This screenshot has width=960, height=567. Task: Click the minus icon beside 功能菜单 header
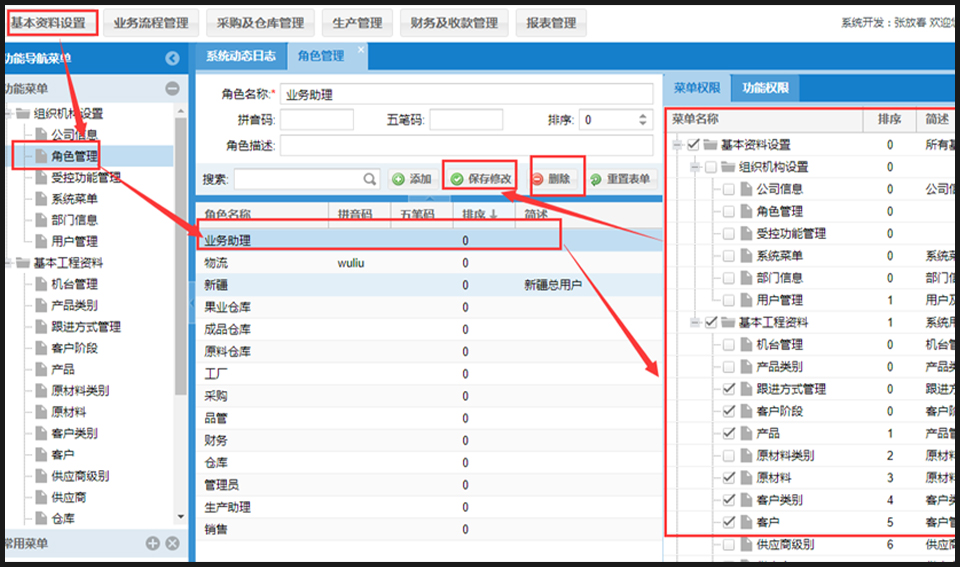coord(172,89)
